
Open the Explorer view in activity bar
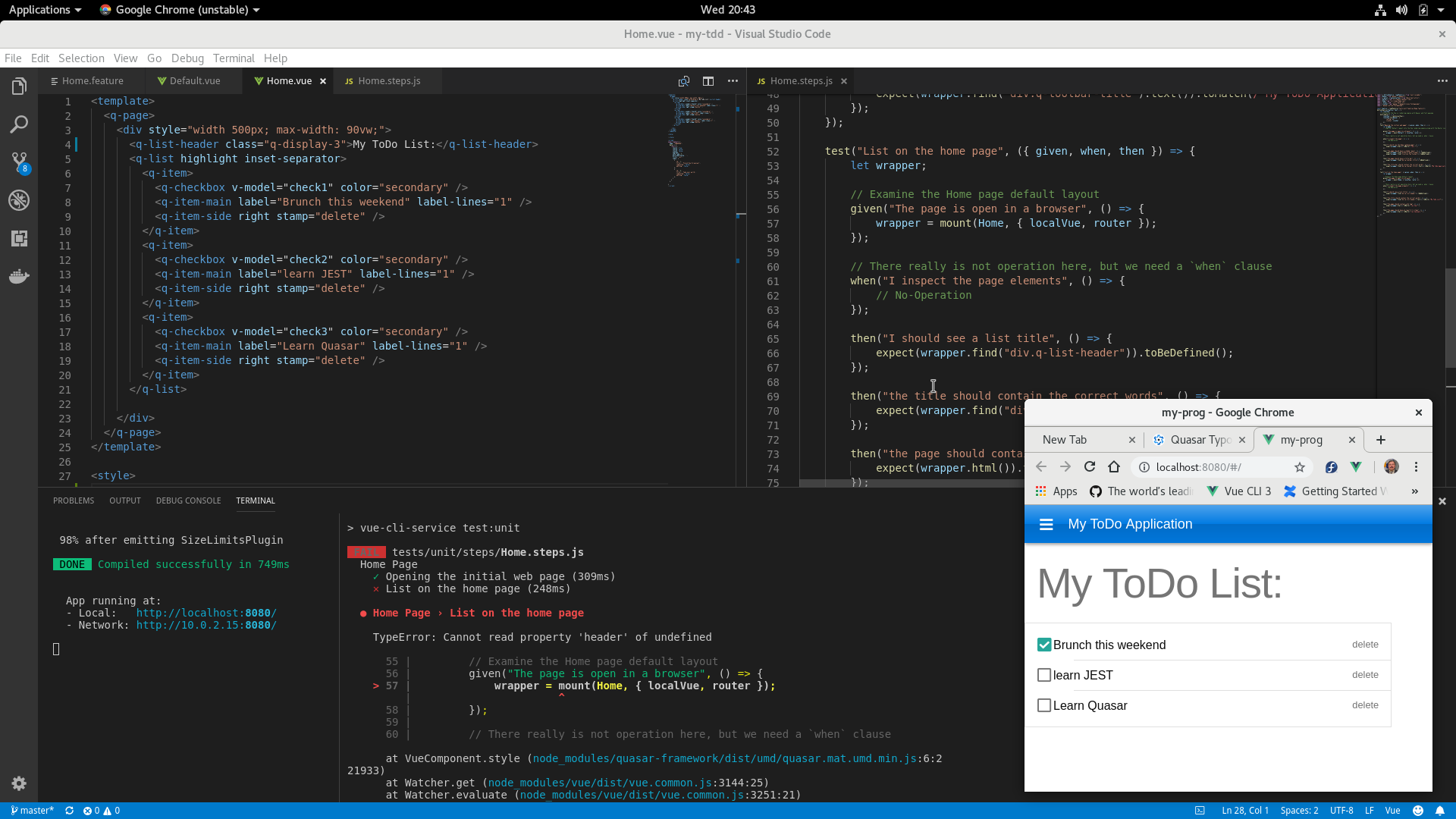(19, 86)
